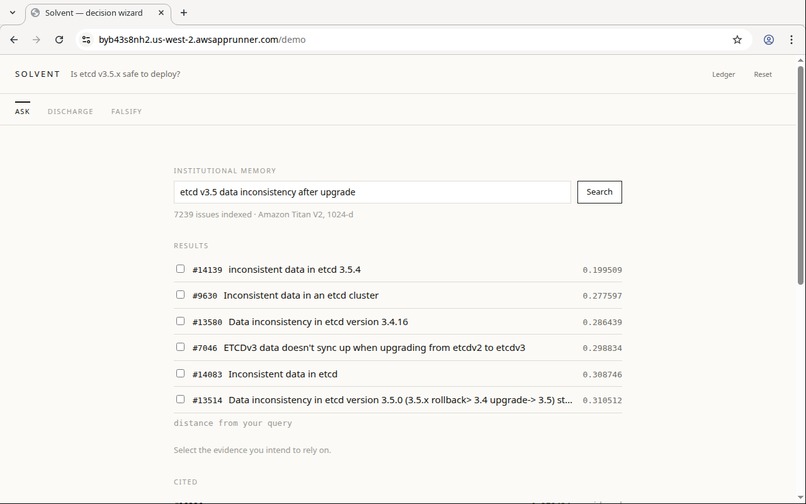This screenshot has width=806, height=504.
Task: Click title 'Inconsistent data in an etcd cluster'
Action: pyautogui.click(x=301, y=295)
